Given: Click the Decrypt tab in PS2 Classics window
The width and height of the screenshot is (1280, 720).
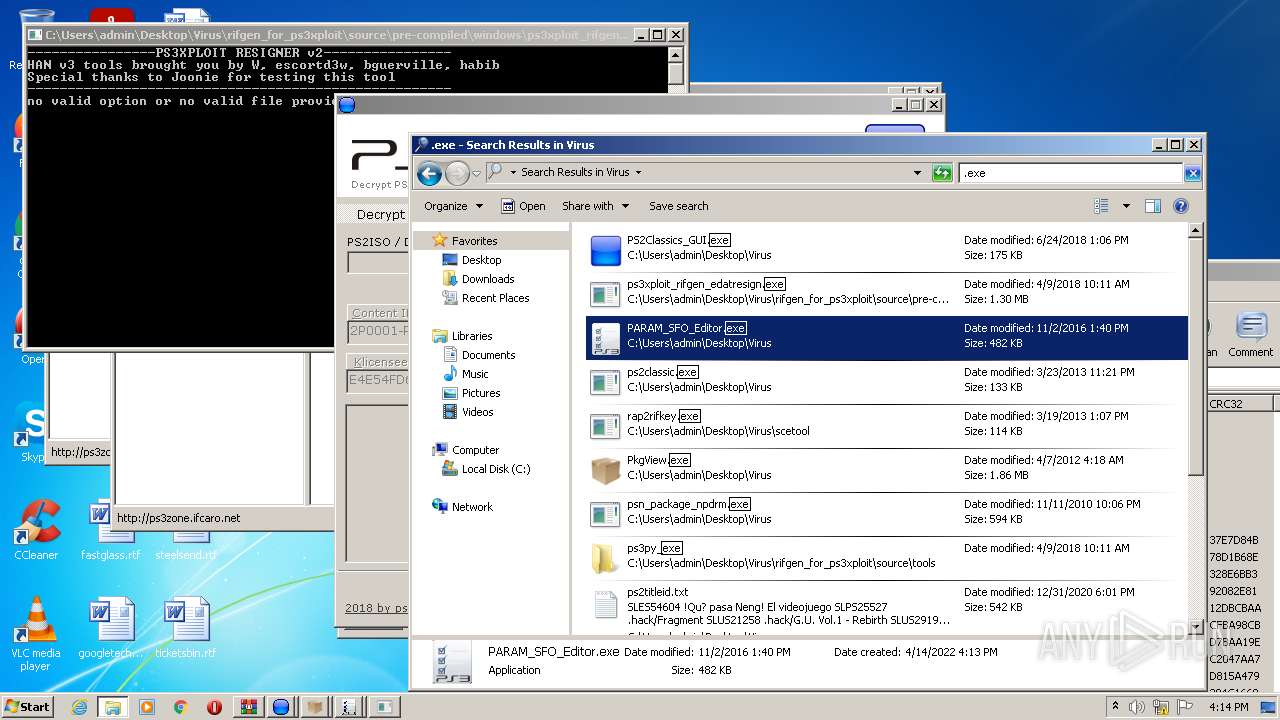Looking at the screenshot, I should [380, 214].
